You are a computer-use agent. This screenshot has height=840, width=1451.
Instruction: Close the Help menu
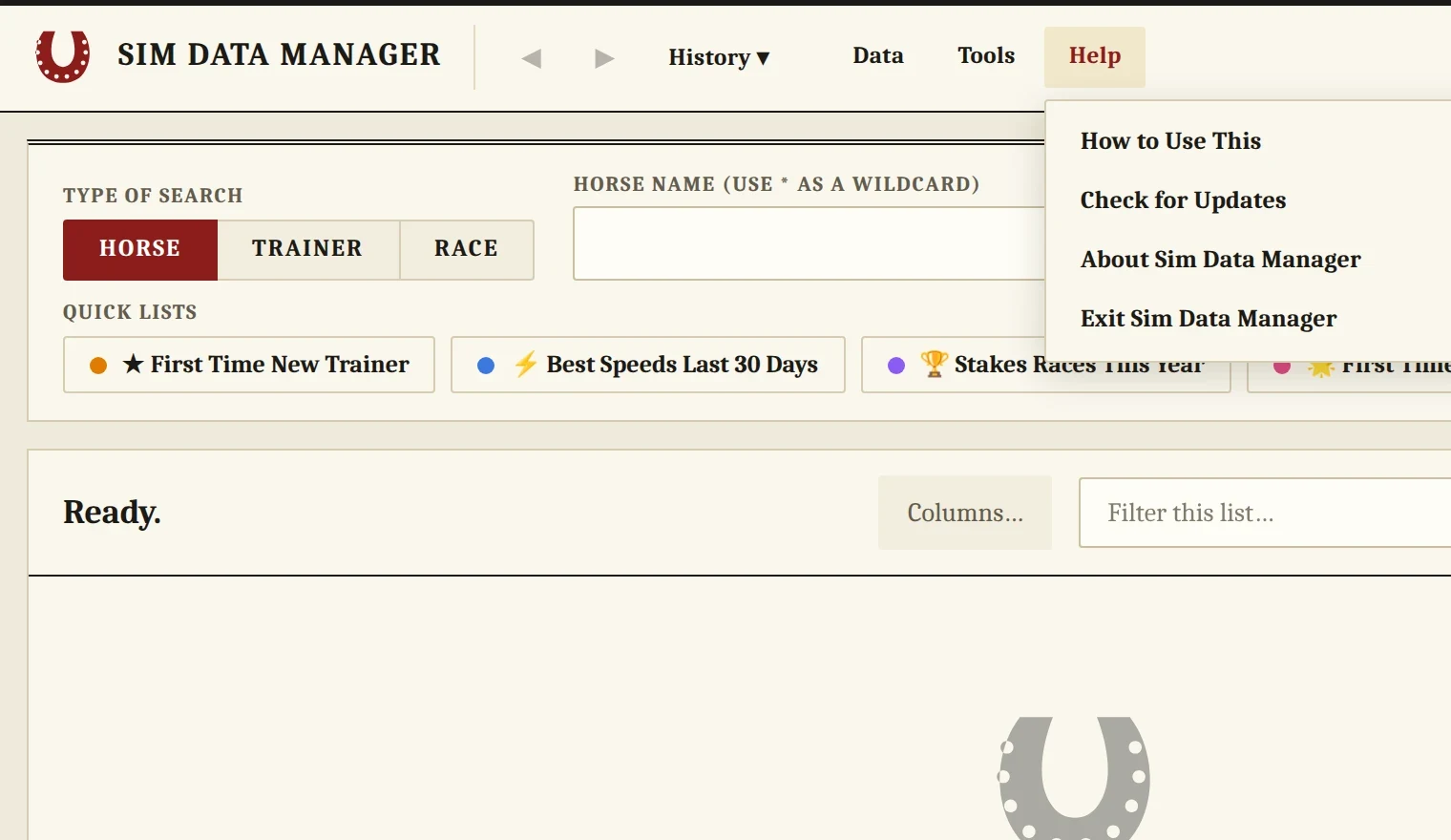(x=1095, y=56)
